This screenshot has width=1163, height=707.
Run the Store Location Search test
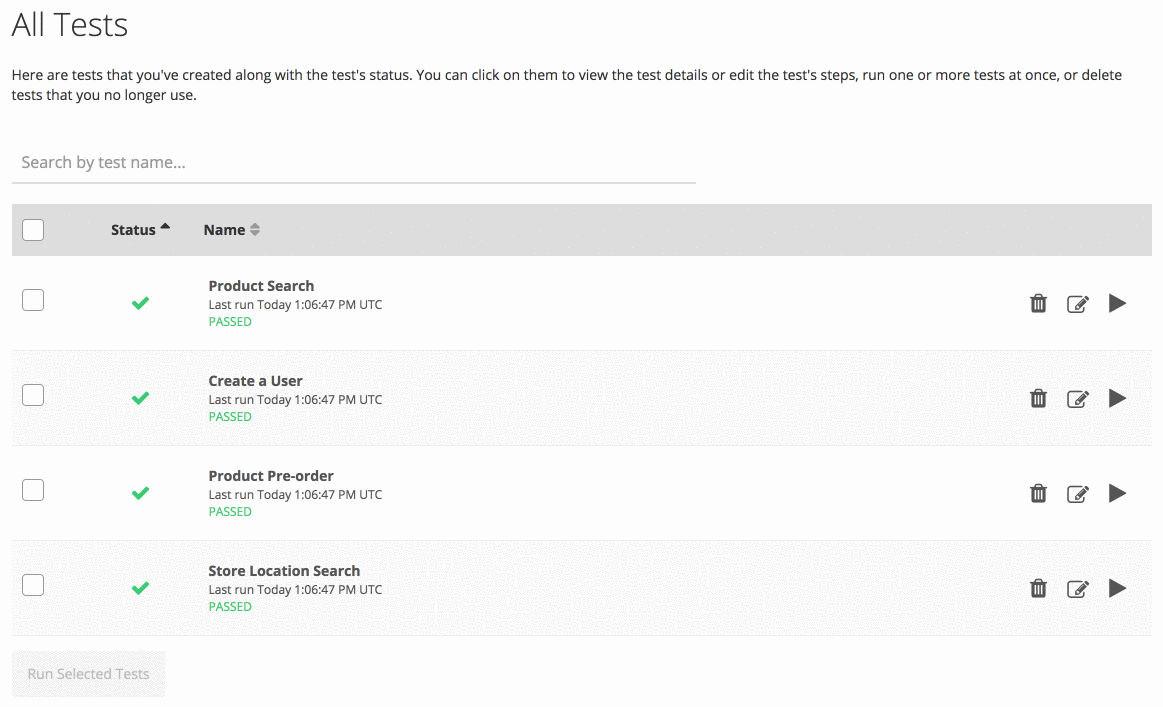pyautogui.click(x=1117, y=588)
